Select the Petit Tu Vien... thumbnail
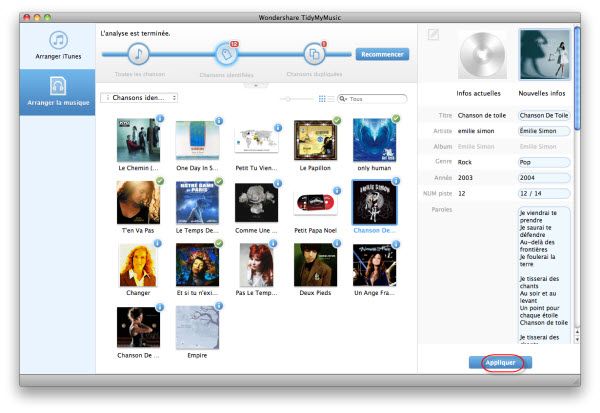This screenshot has width=600, height=413. [x=256, y=140]
